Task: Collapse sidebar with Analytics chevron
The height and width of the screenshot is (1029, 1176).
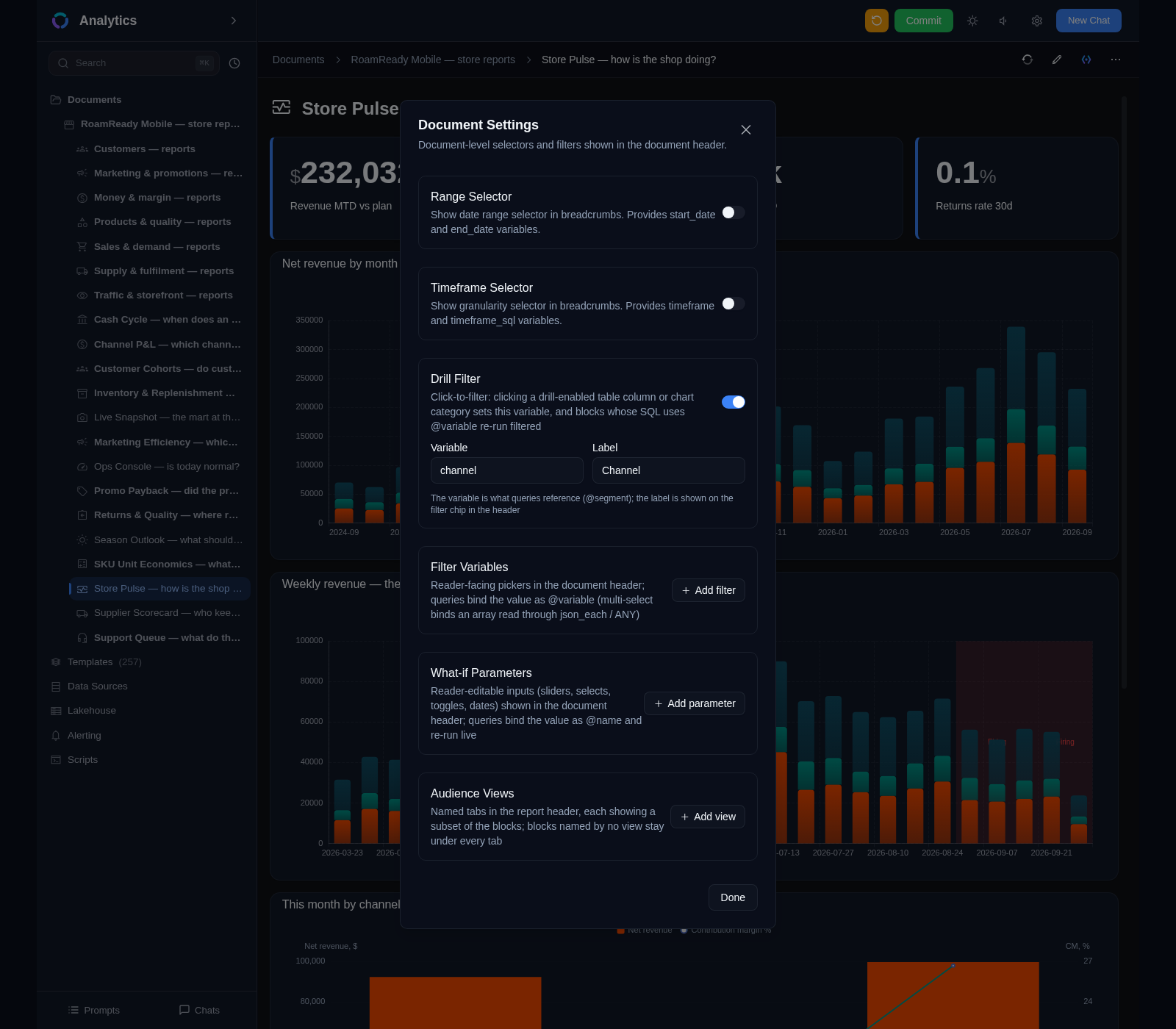Action: tap(234, 21)
